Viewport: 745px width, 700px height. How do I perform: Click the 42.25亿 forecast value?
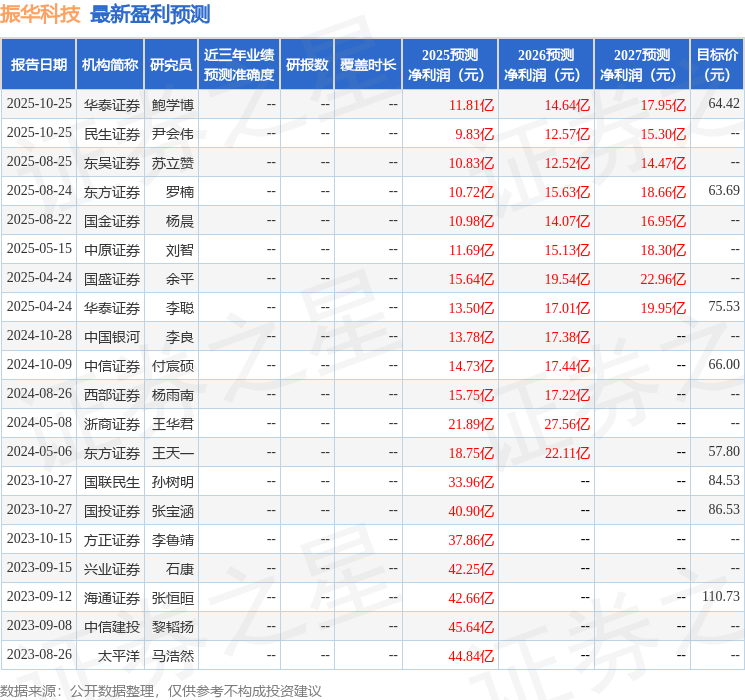coord(471,569)
